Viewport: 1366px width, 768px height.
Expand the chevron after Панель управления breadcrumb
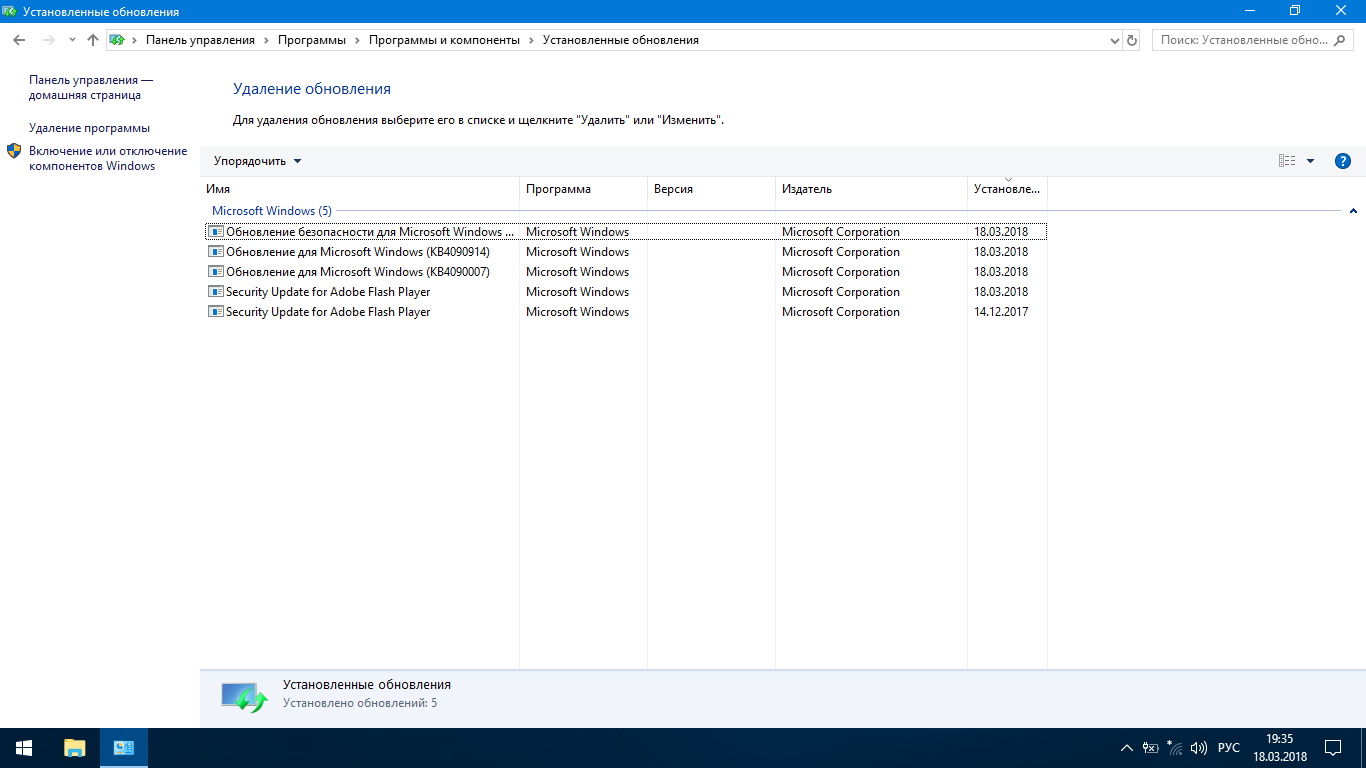pos(266,40)
